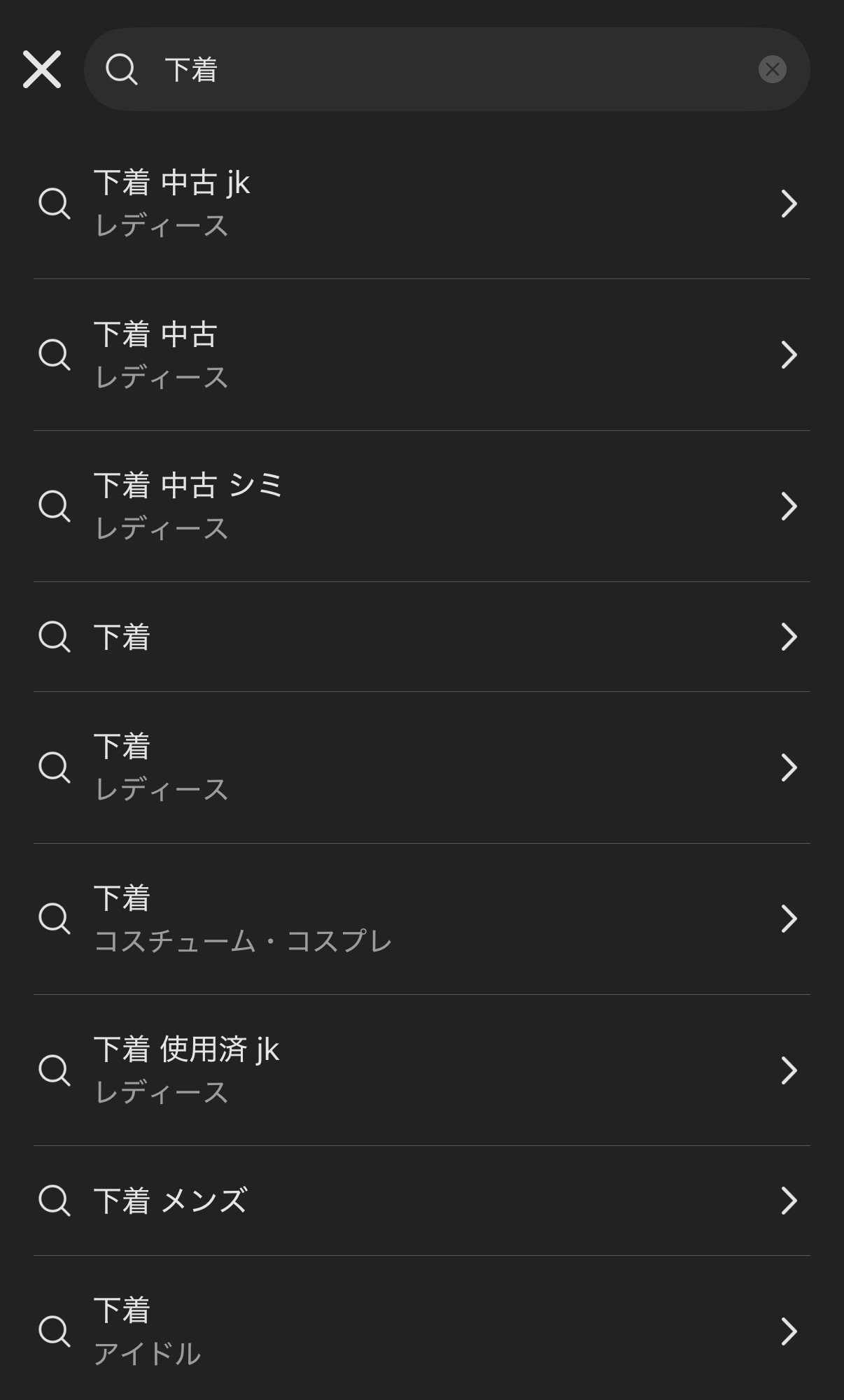Clear the search text with the round x button

pos(772,69)
